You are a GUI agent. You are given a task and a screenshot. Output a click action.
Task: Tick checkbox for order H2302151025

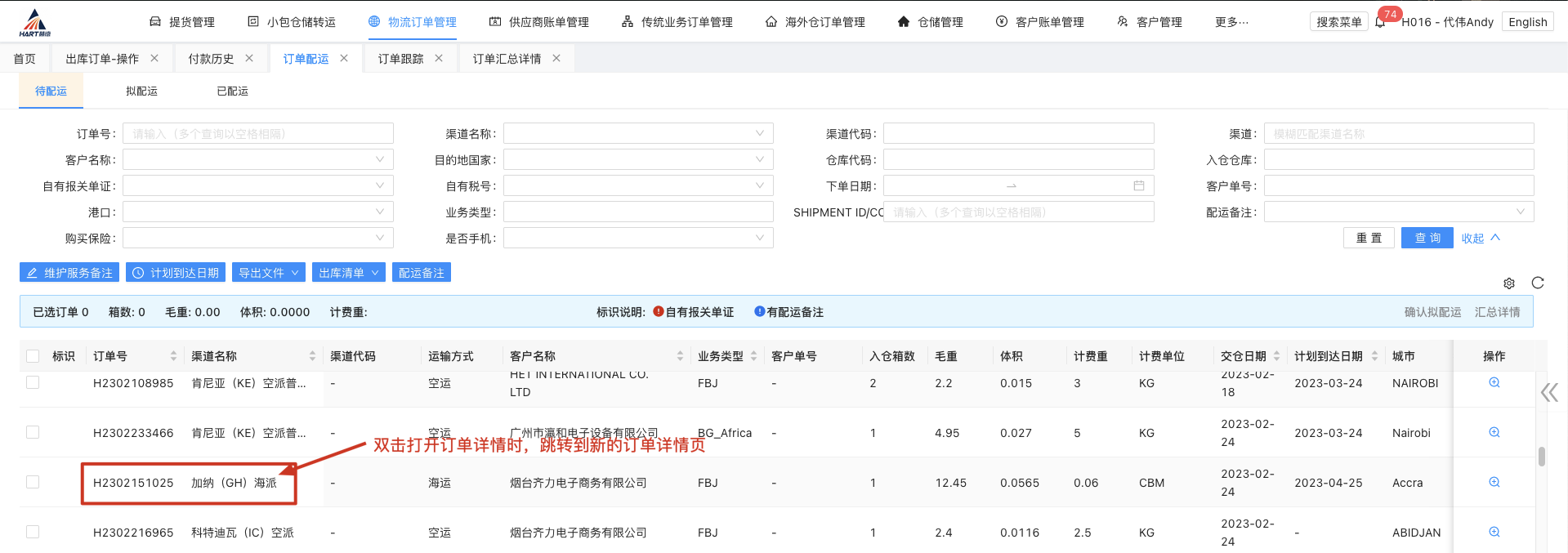click(33, 482)
